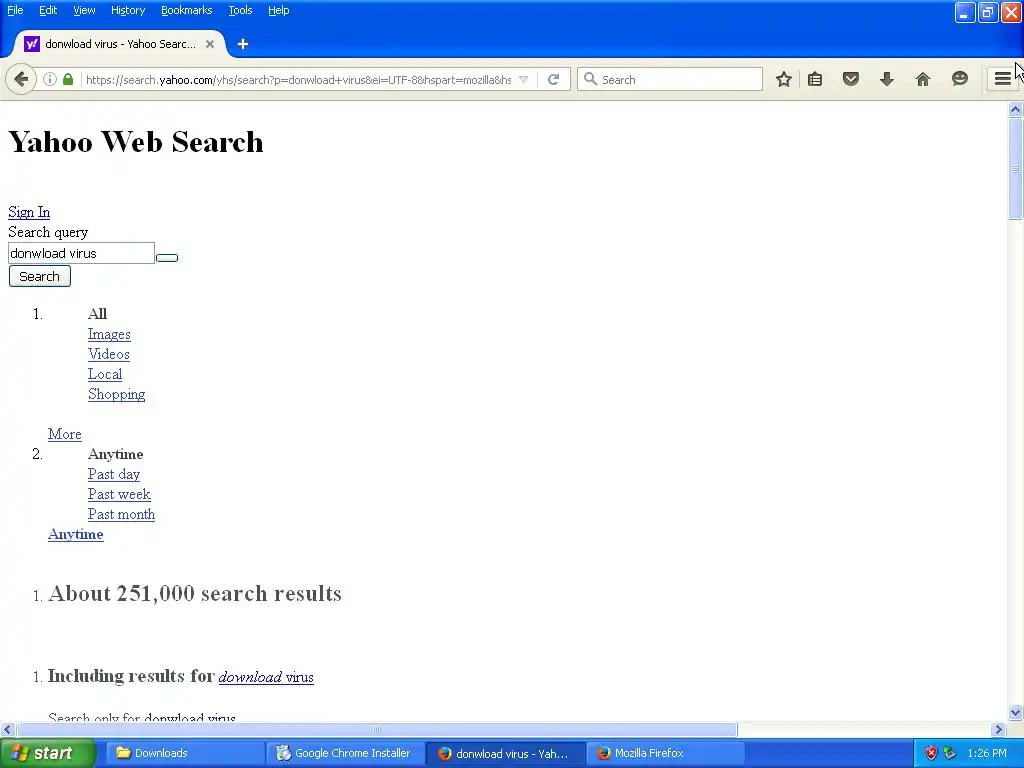Open the Firefox hamburger menu
Viewport: 1024px width, 768px height.
coord(1002,79)
